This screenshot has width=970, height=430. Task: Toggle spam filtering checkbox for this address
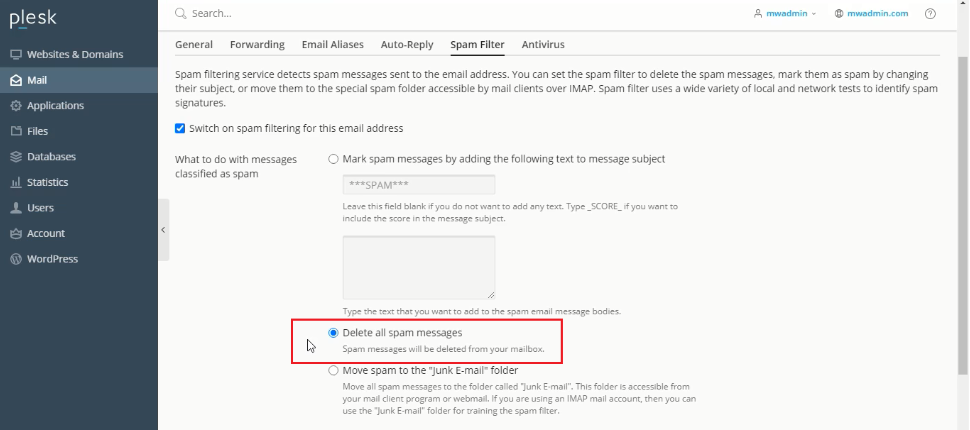coord(180,128)
